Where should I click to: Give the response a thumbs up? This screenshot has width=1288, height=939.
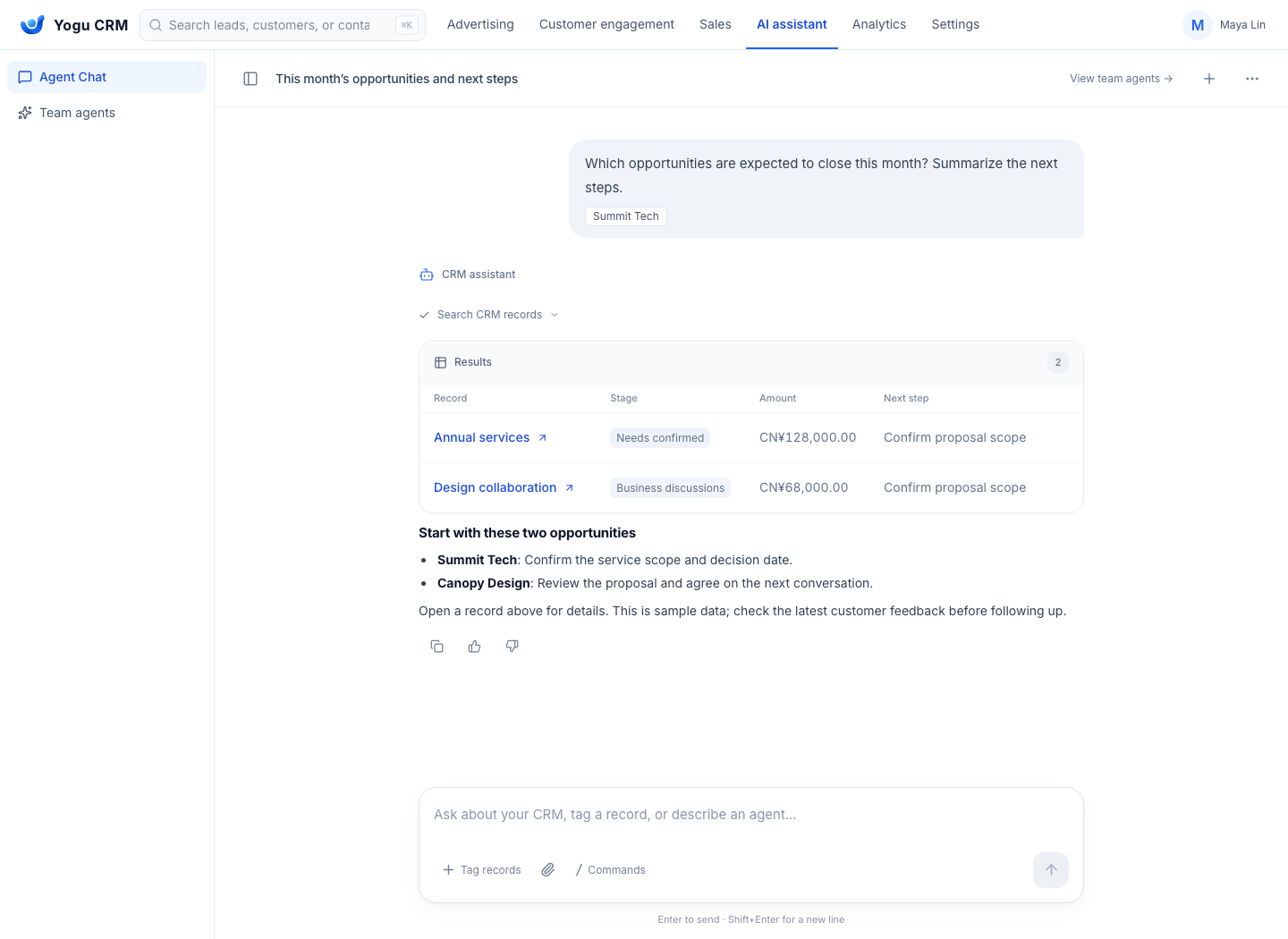tap(475, 647)
